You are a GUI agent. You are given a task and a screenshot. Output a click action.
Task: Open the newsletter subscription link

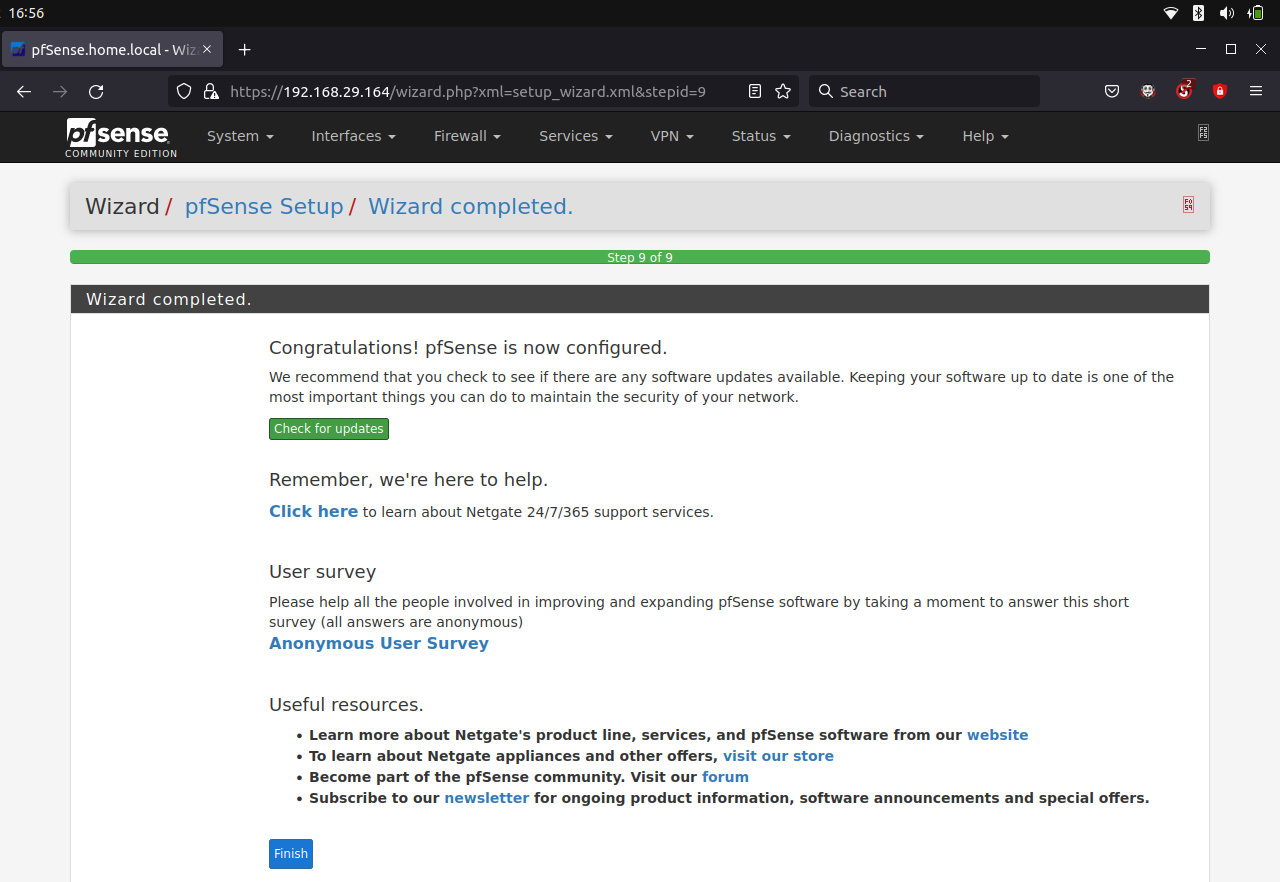tap(487, 798)
